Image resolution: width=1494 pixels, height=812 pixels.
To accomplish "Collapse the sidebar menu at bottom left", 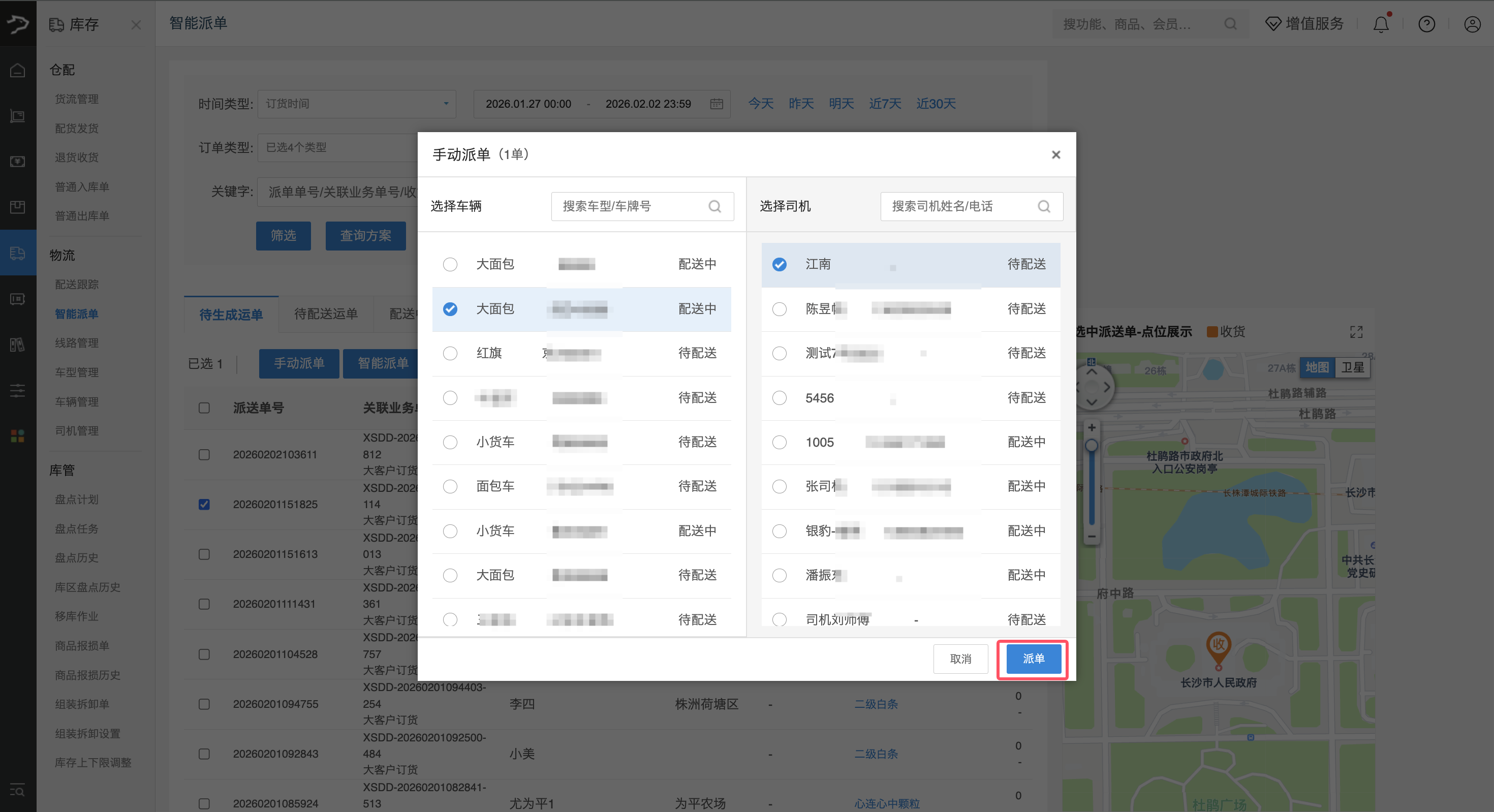I will pyautogui.click(x=17, y=790).
